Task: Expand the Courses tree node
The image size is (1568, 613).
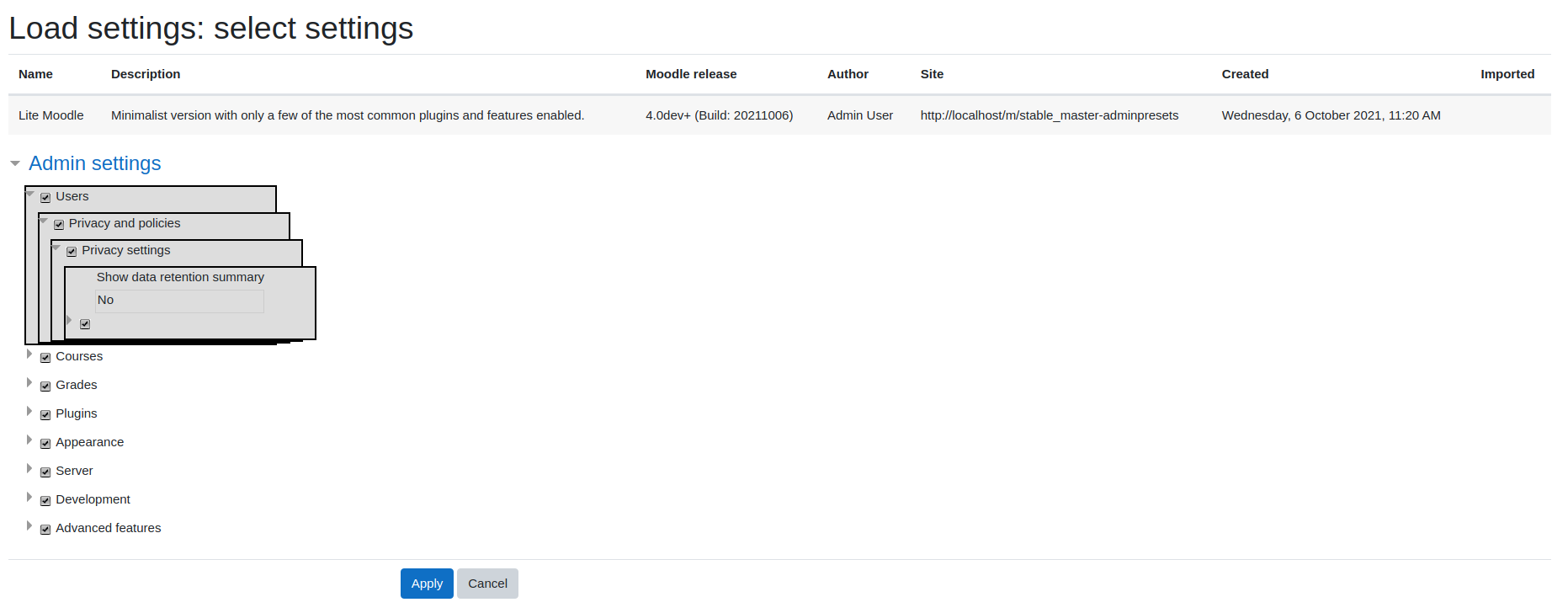Action: (29, 354)
